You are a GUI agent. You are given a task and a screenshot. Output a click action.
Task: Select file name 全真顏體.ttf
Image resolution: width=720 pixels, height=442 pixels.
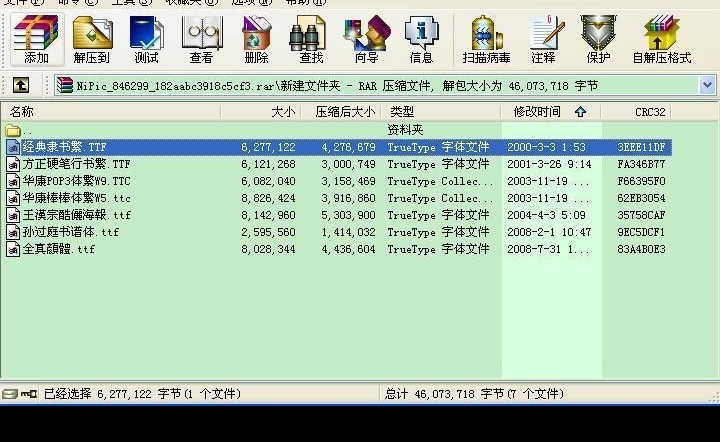pos(59,249)
